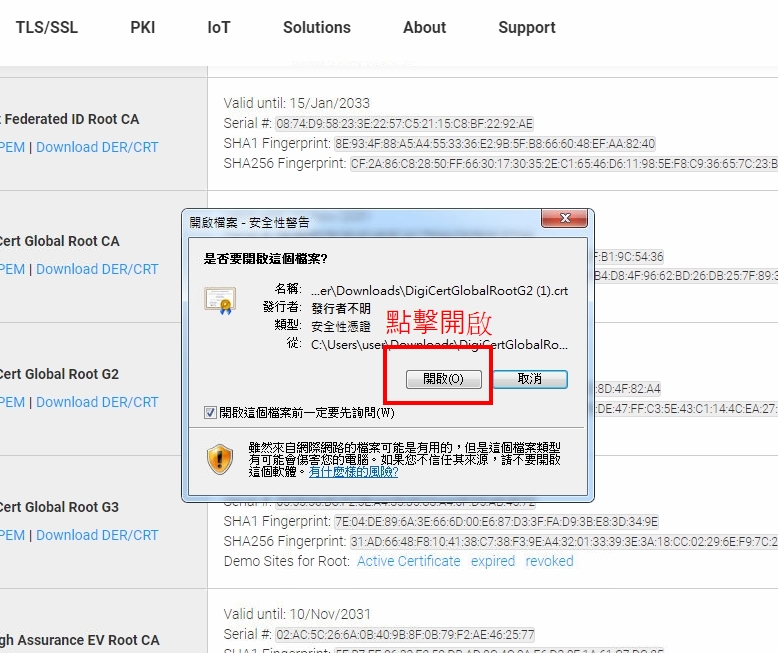Click the 取消 cancel button
This screenshot has width=778, height=653.
tap(530, 379)
